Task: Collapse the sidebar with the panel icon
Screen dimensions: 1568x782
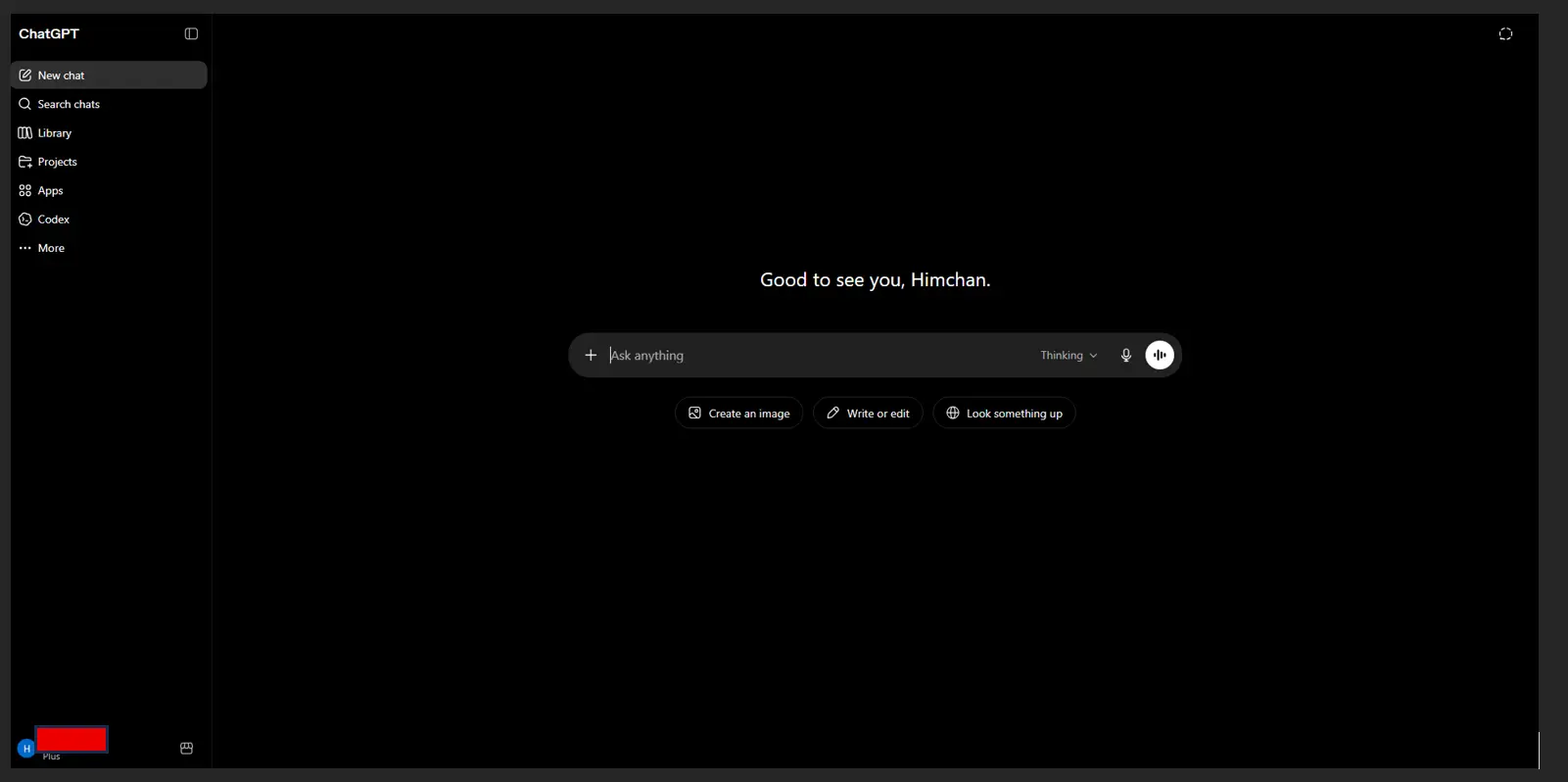Action: (x=191, y=33)
